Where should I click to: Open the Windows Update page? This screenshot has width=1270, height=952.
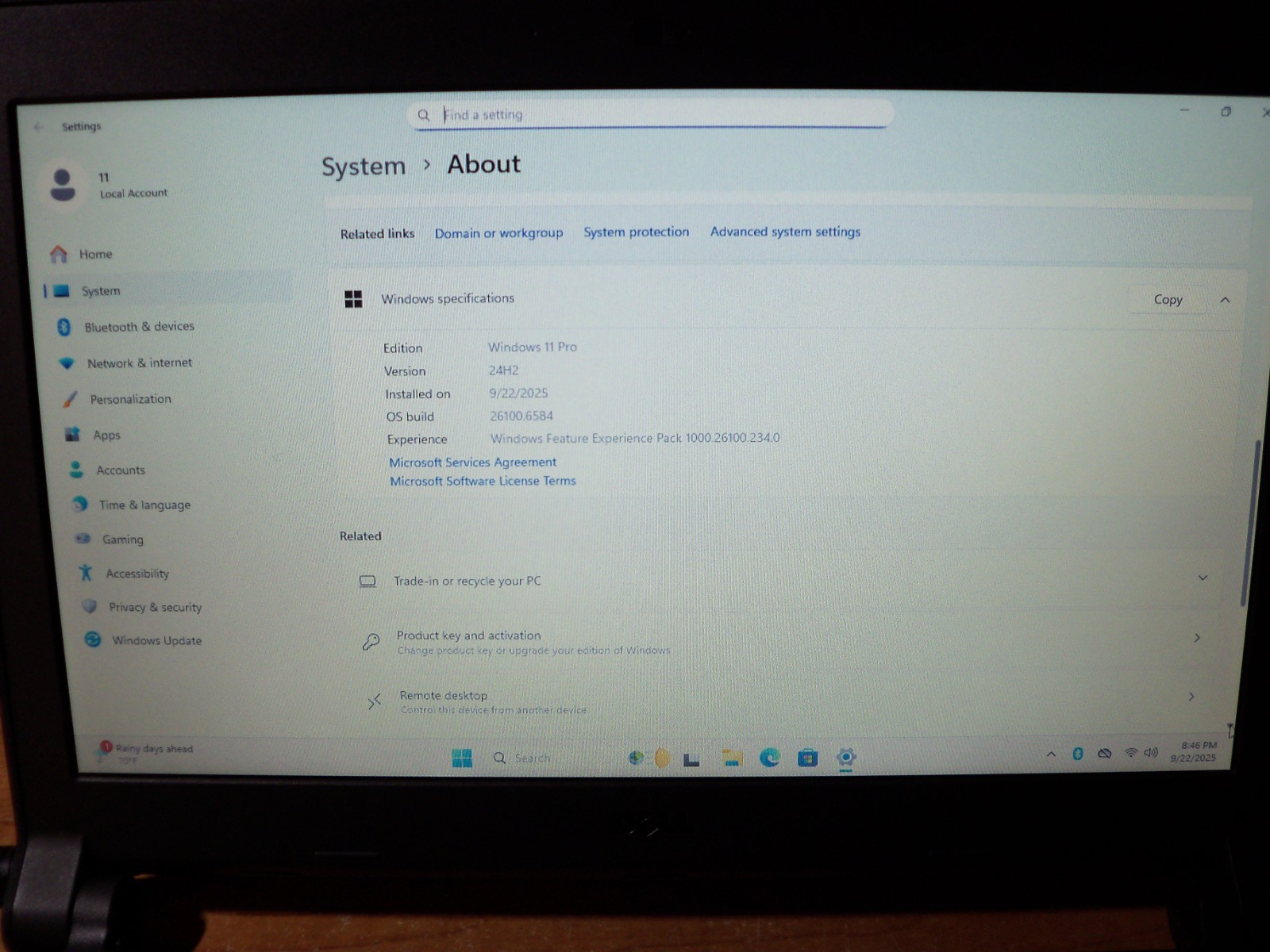156,640
